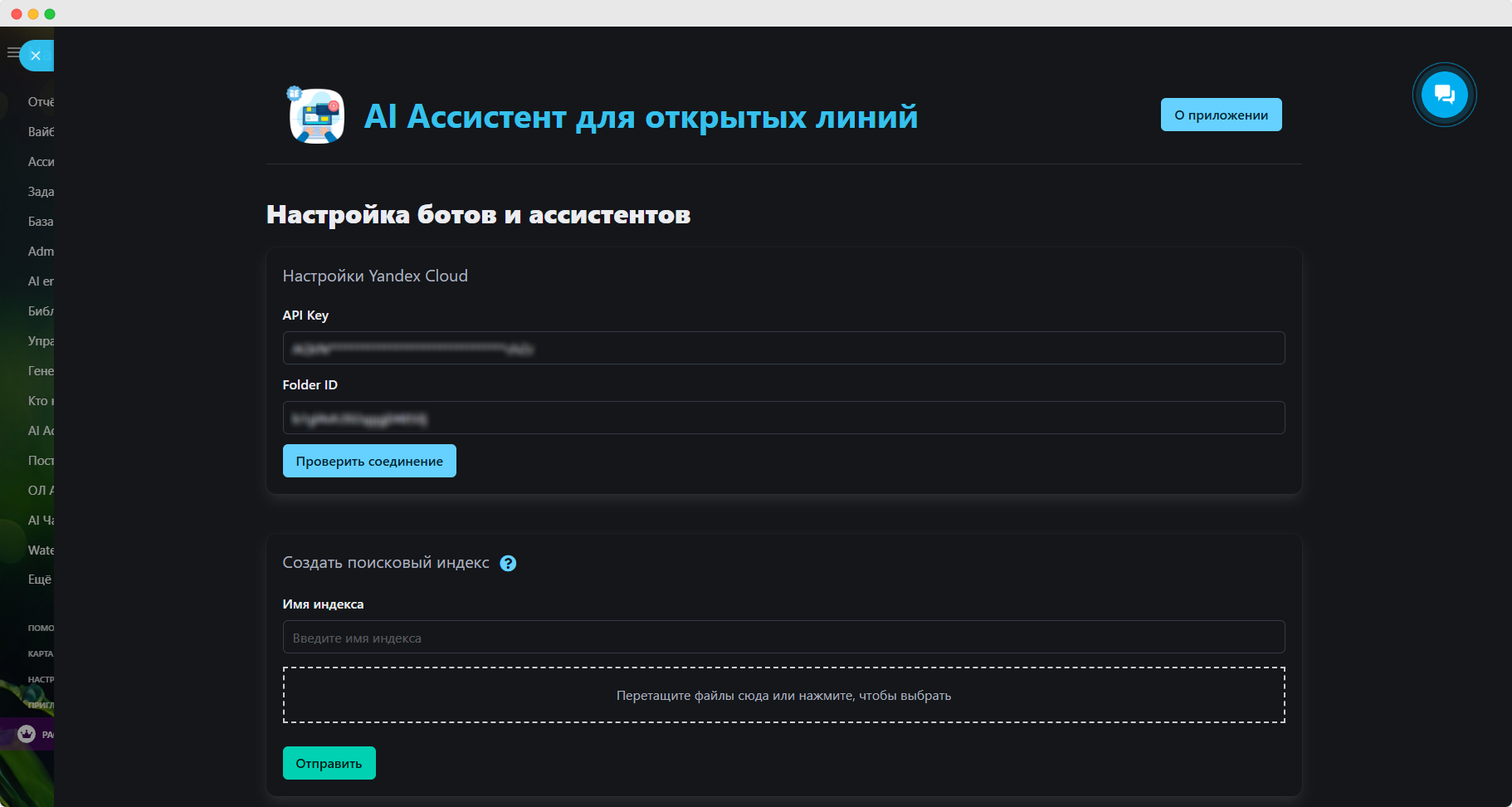Open the 'Зада…' sidebar menu item
The width and height of the screenshot is (1512, 807).
pos(41,192)
